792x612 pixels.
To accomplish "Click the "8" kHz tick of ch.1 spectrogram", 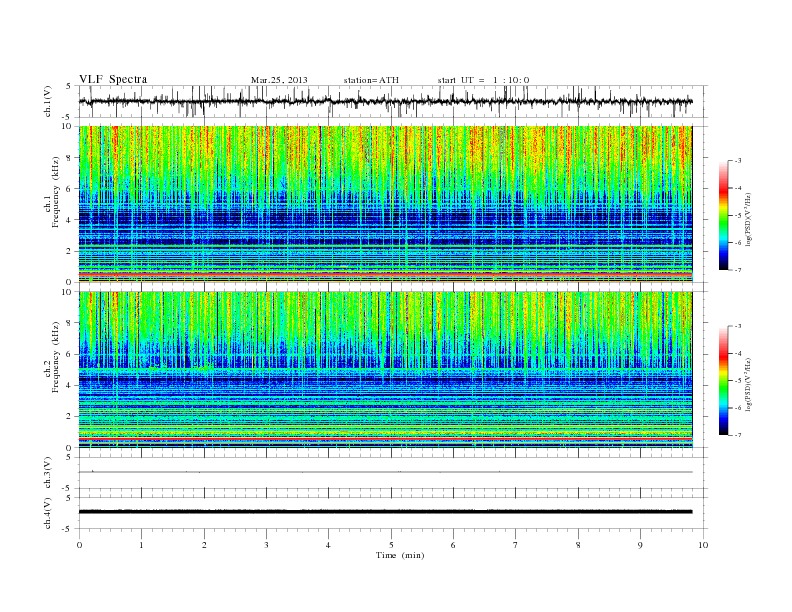I will click(69, 158).
